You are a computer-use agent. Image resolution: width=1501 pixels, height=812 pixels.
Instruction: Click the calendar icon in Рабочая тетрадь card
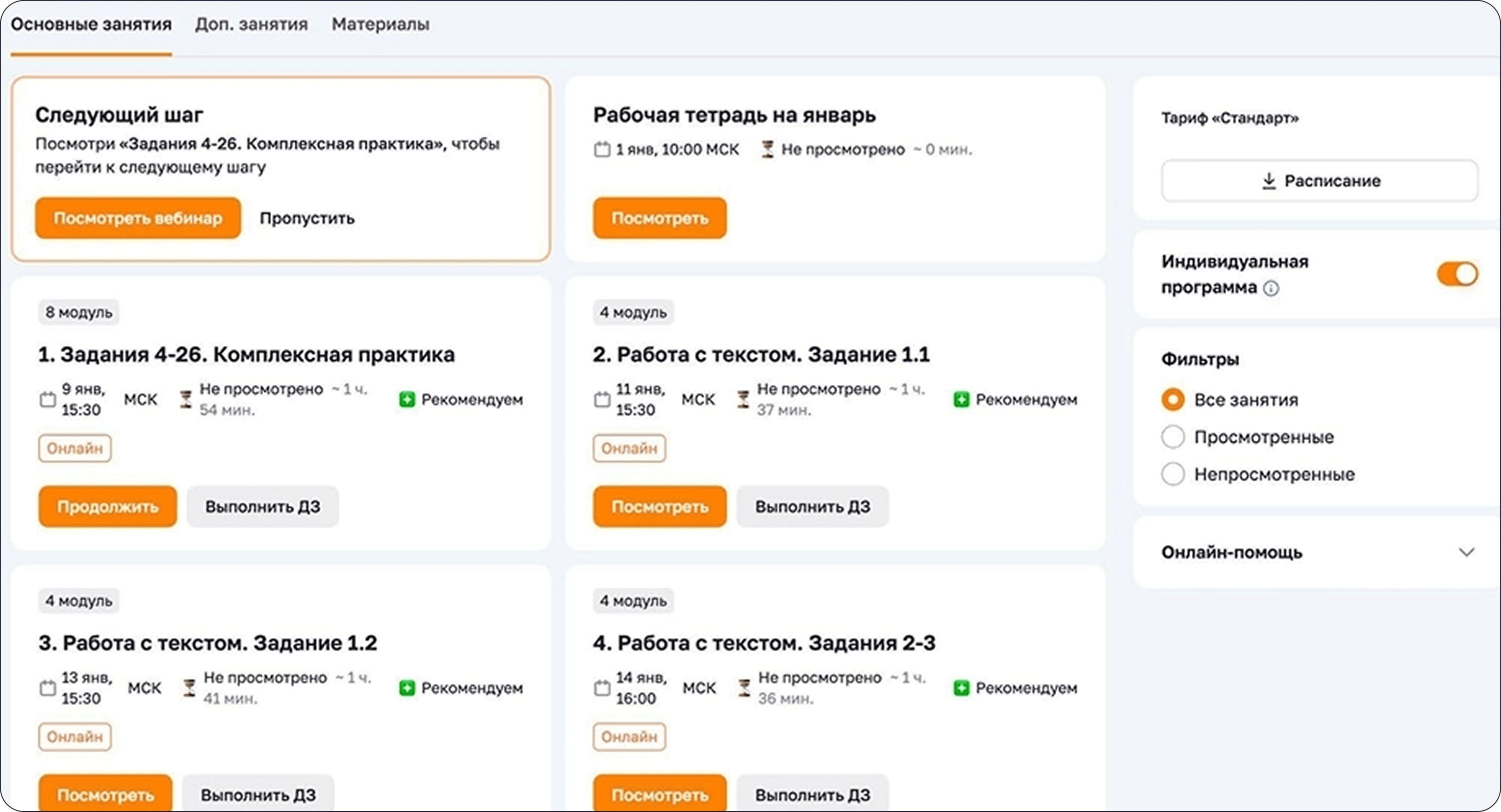point(601,150)
